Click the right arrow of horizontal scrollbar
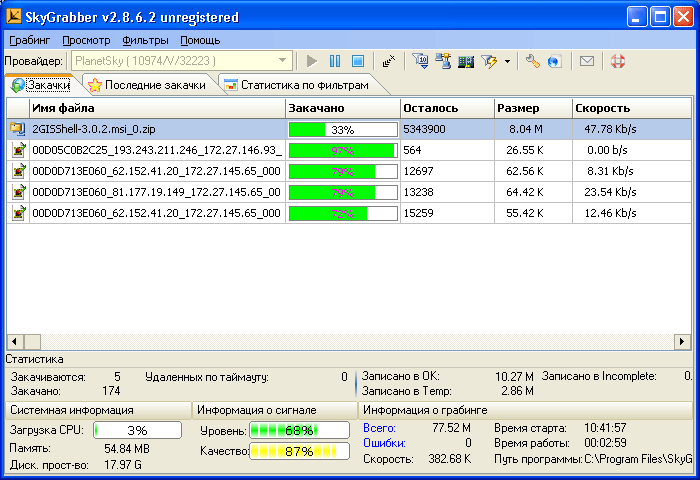 pos(682,342)
